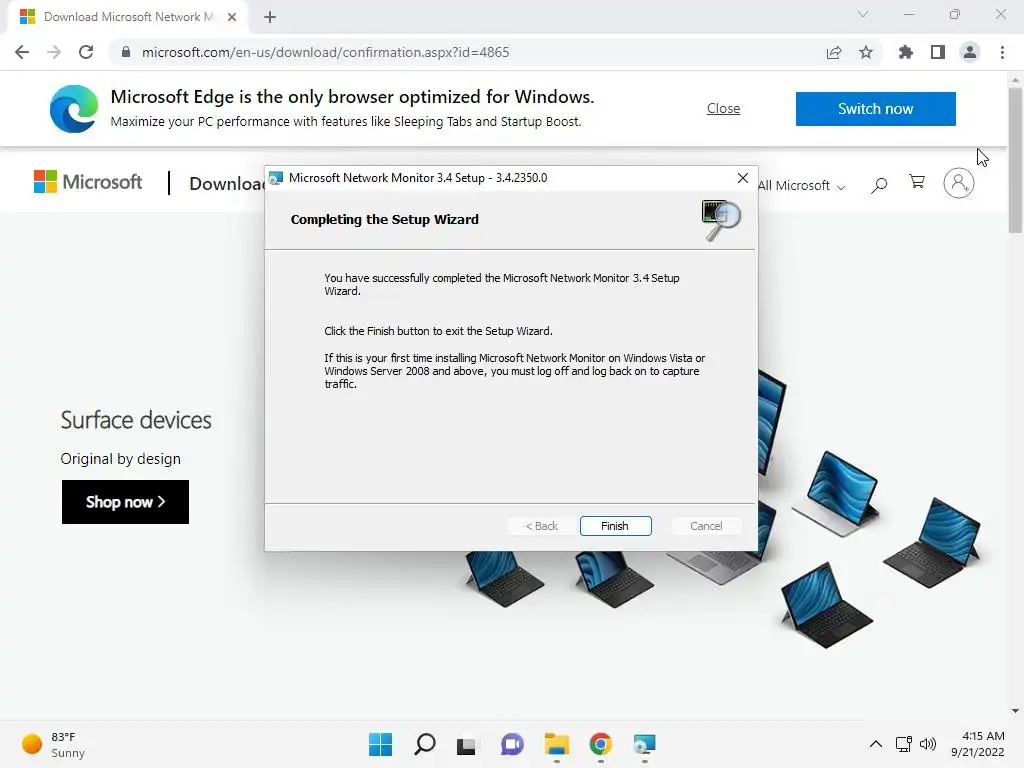
Task: Open Chrome tab search chevron
Action: point(863,14)
